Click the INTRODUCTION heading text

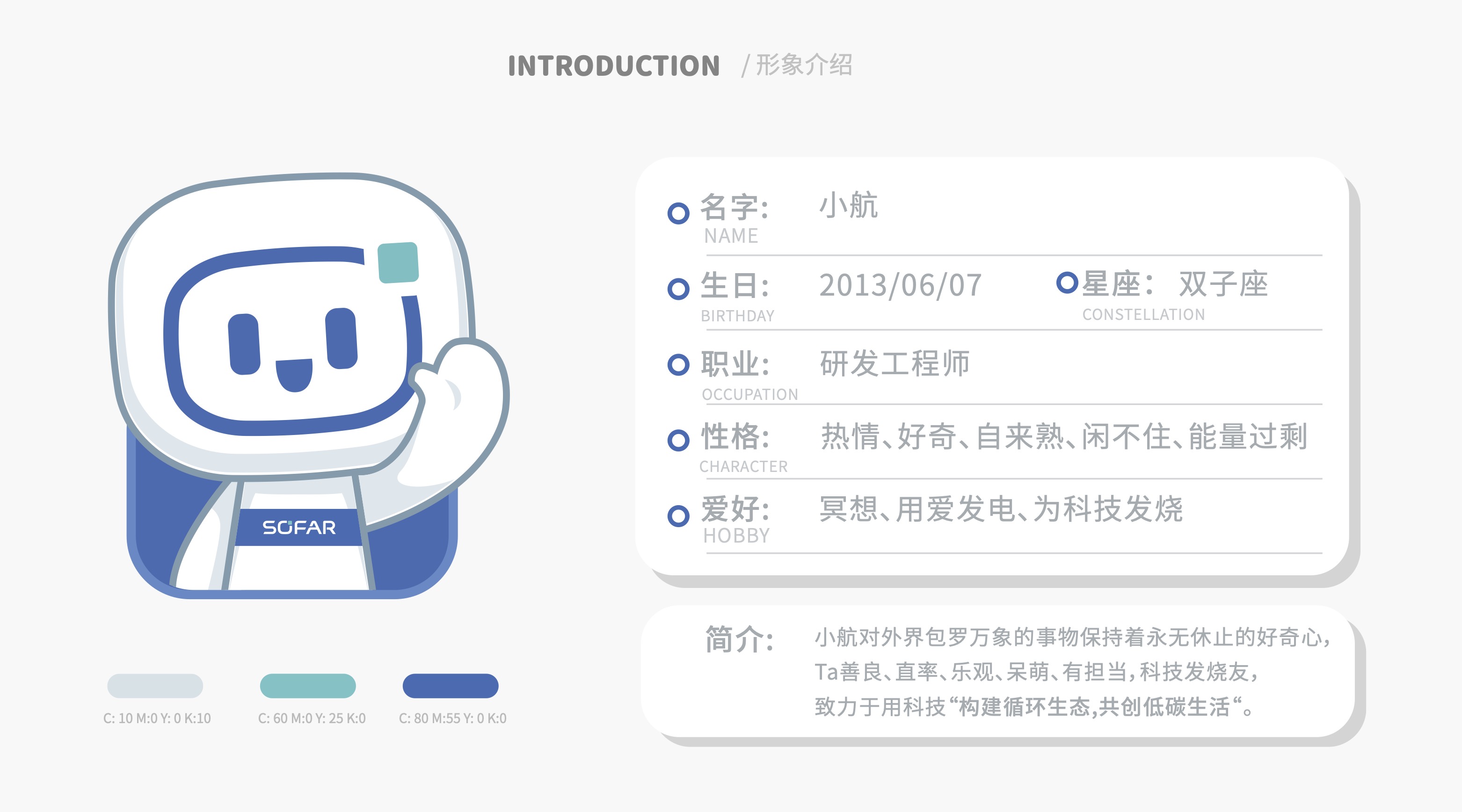(613, 66)
